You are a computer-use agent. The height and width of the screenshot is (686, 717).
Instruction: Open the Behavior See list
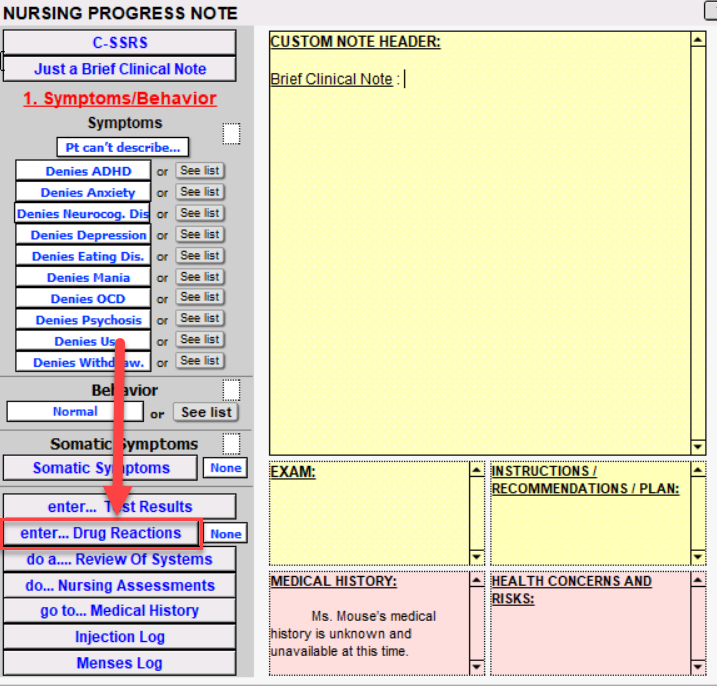tap(206, 412)
